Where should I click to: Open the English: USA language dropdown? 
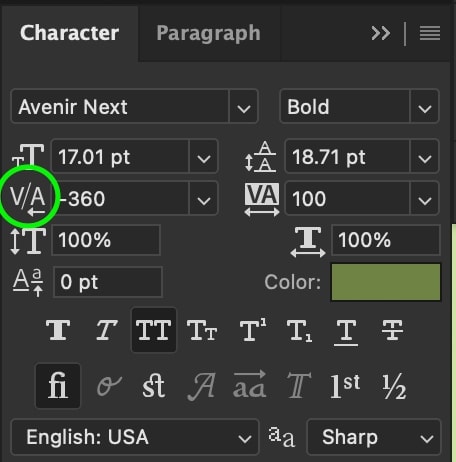click(135, 437)
